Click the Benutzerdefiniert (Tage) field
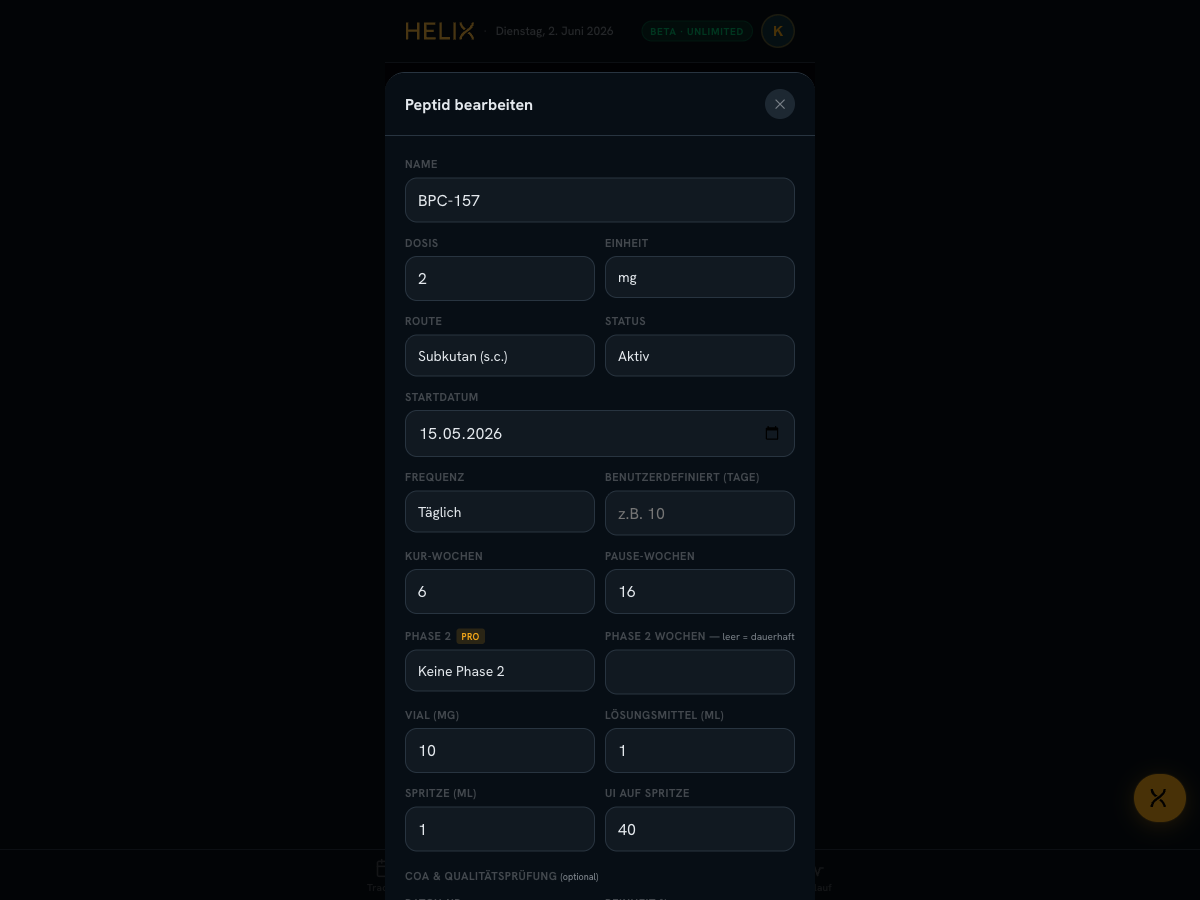1200x900 pixels. [x=700, y=513]
